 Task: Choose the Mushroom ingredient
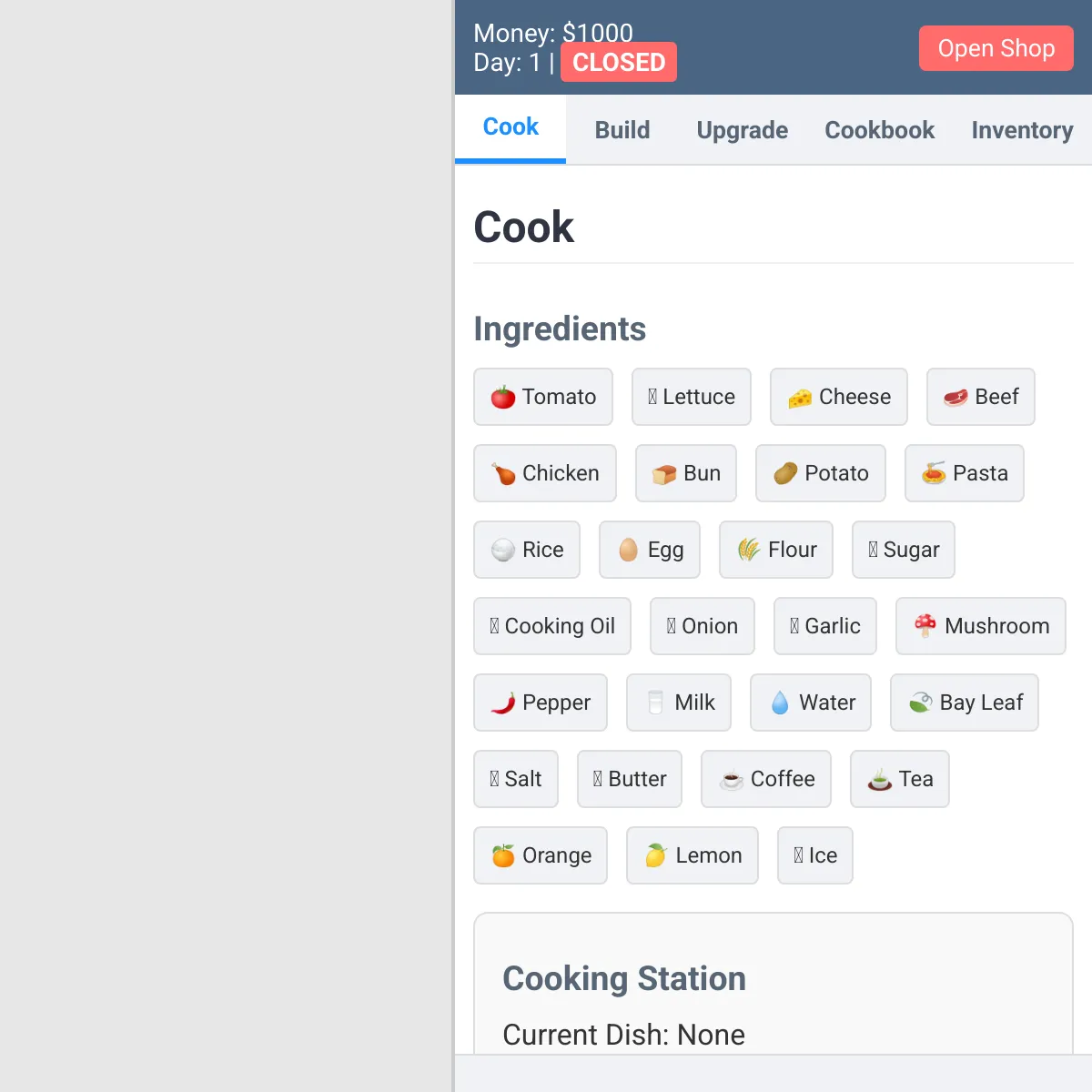981,626
